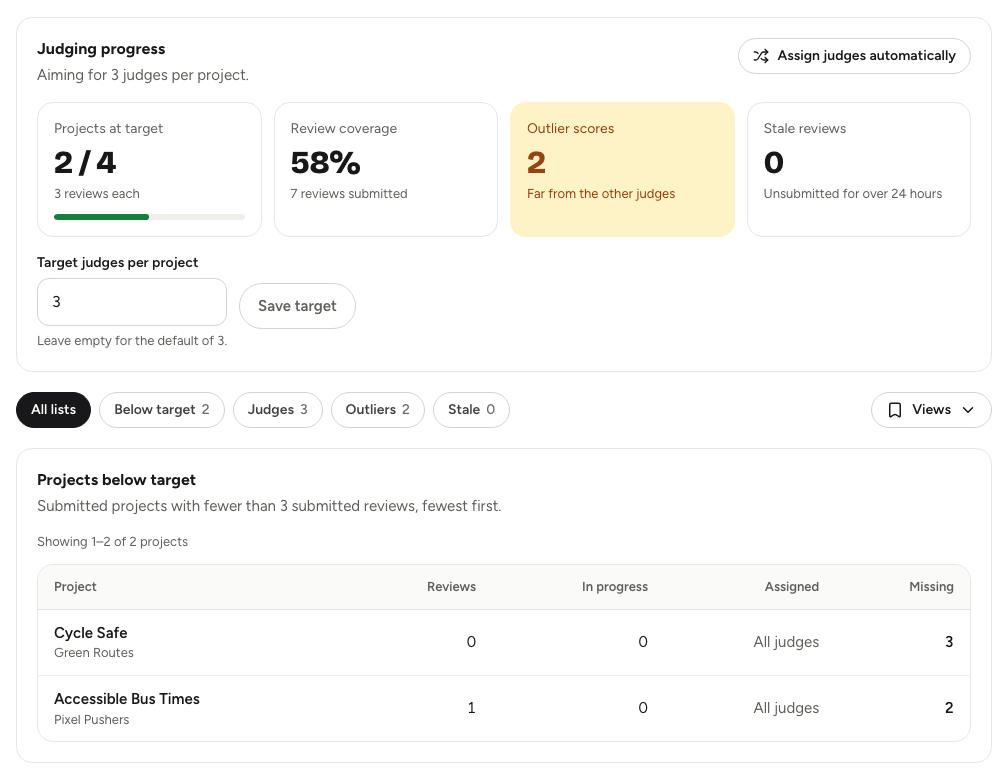
Task: Click the 7 reviews submitted text
Action: [x=348, y=194]
